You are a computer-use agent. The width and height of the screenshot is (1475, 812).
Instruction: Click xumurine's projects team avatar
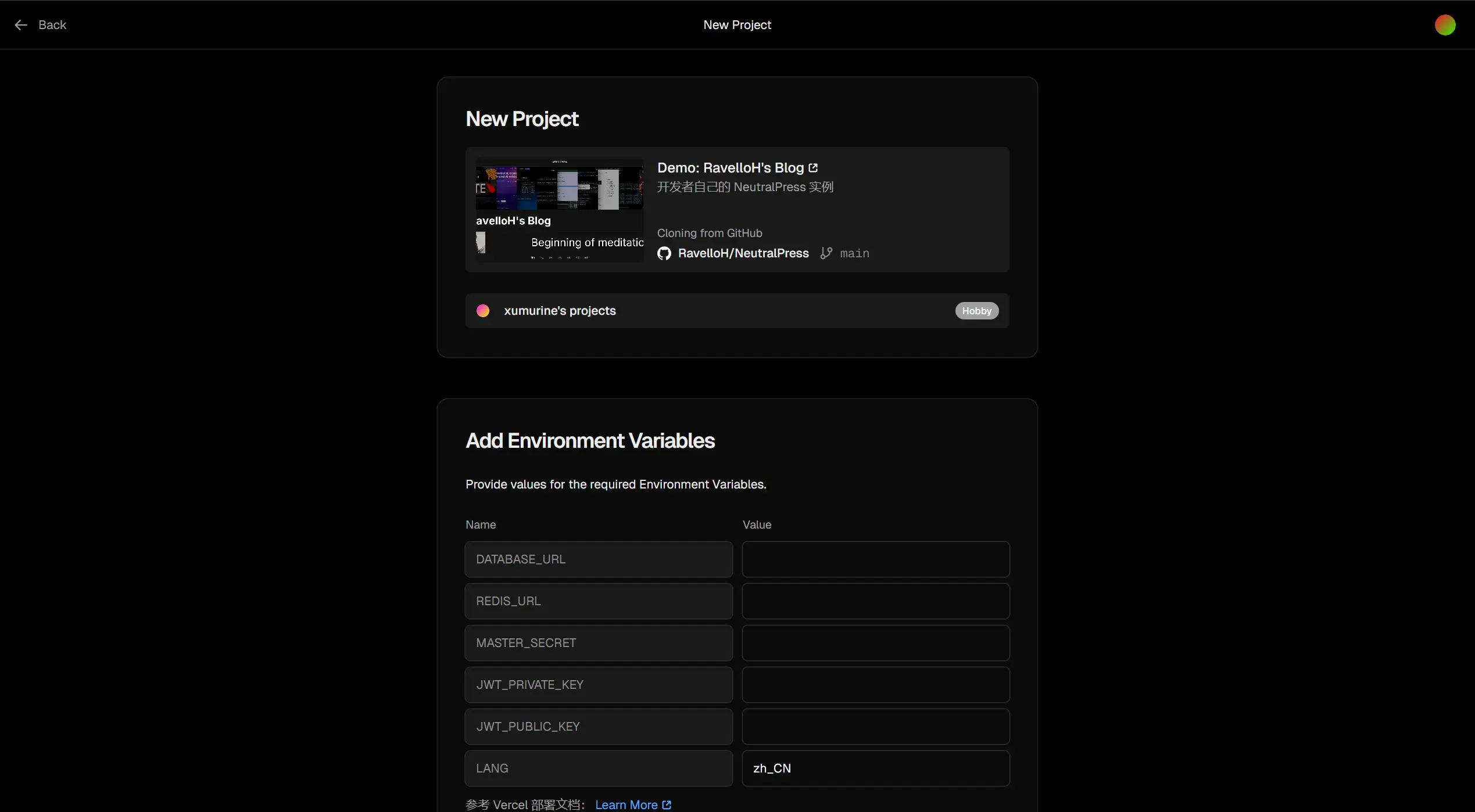[x=483, y=311]
